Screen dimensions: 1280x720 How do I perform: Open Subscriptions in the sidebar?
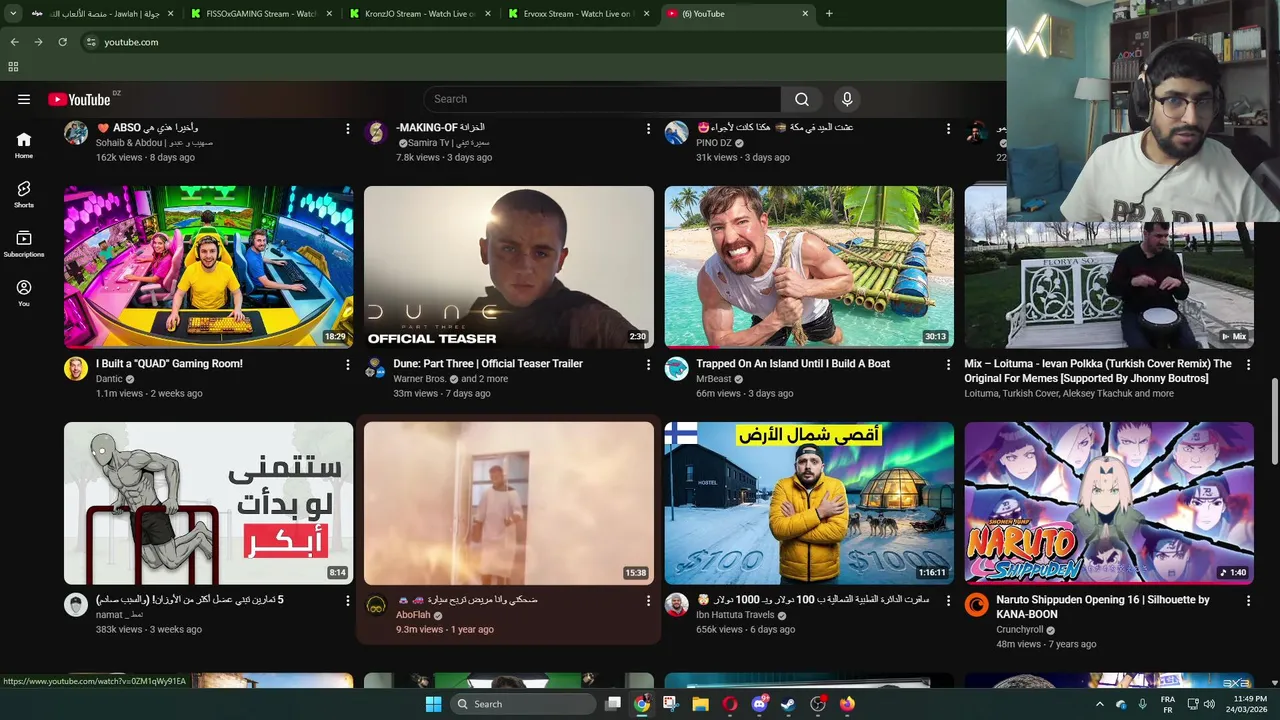[x=24, y=244]
